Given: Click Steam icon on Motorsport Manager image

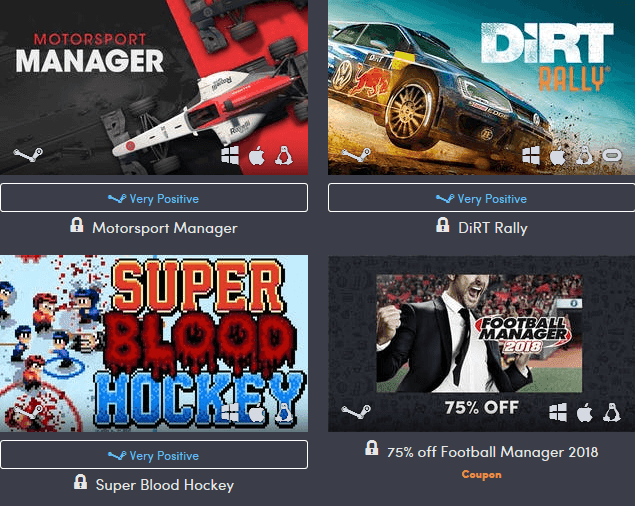Looking at the screenshot, I should coord(28,154).
